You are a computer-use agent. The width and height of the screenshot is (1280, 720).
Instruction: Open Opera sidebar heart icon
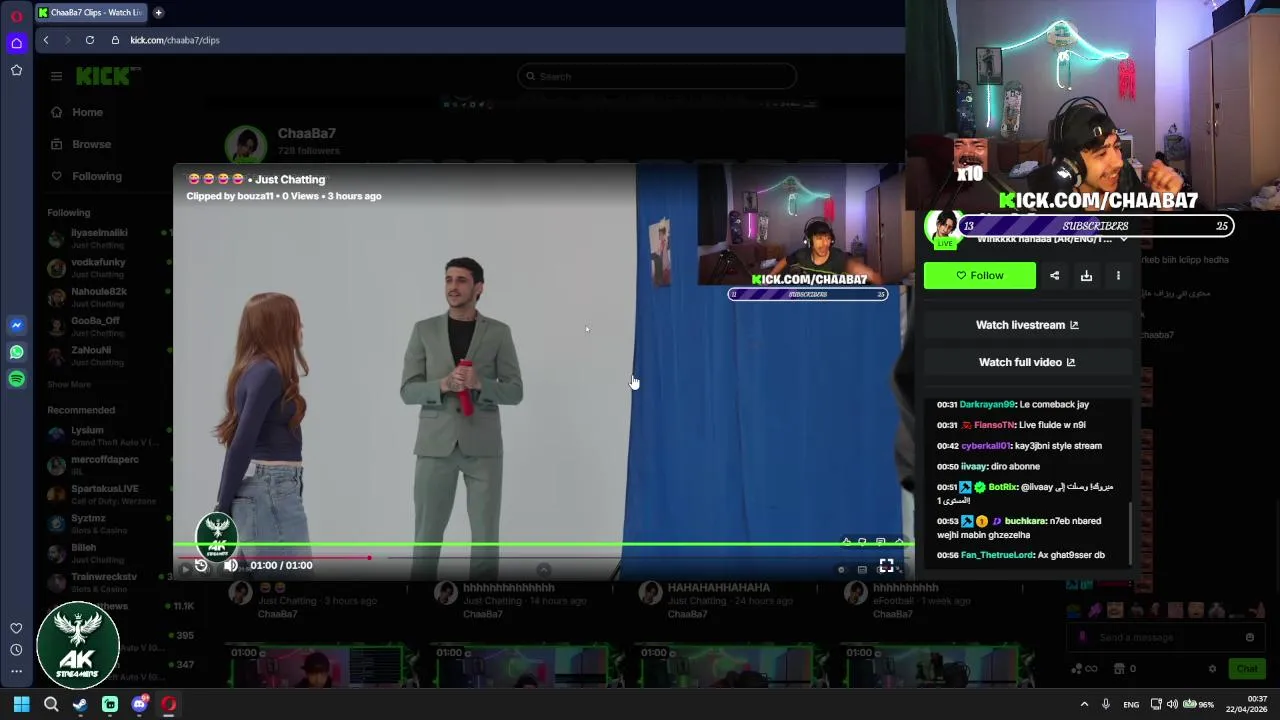point(16,628)
